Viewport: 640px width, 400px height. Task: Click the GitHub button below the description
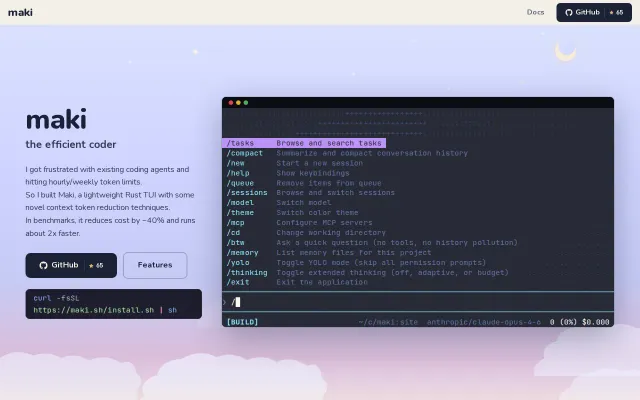click(71, 265)
